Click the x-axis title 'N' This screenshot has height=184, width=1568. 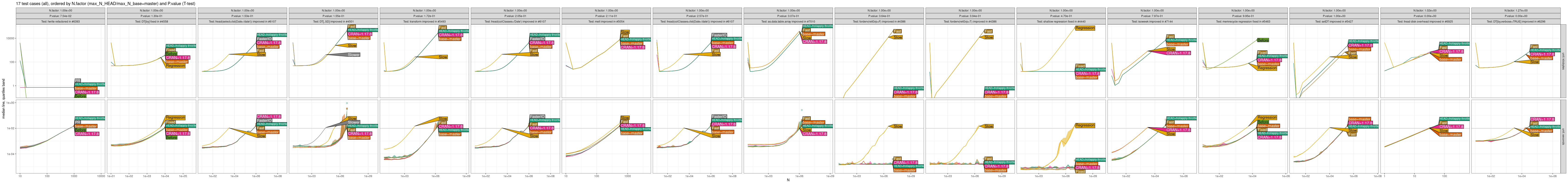click(788, 180)
